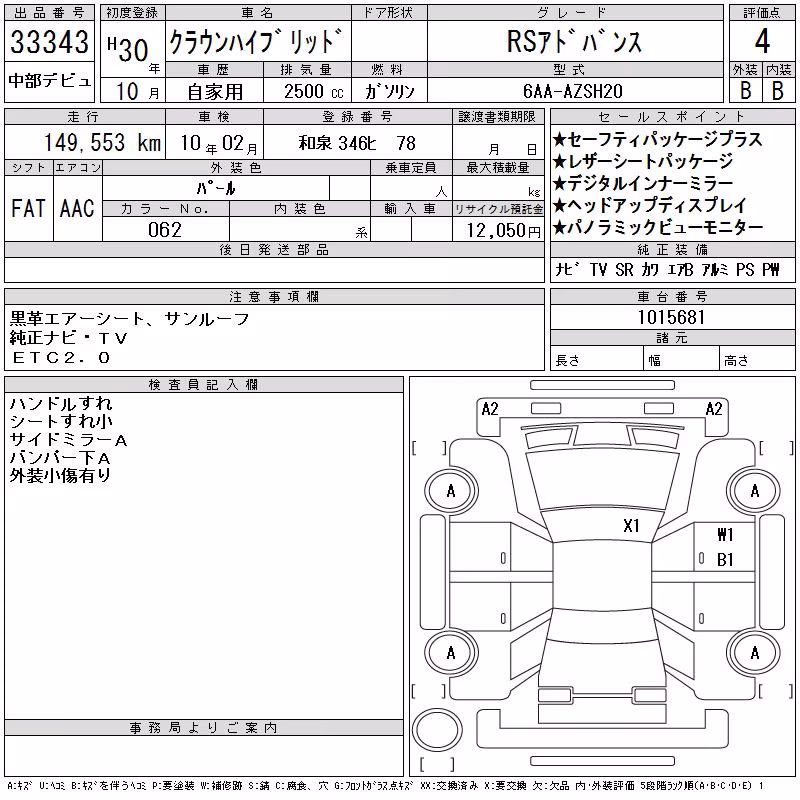Image resolution: width=800 pixels, height=800 pixels.
Task: Click the vehicle history 自家用
Action: pyautogui.click(x=215, y=92)
